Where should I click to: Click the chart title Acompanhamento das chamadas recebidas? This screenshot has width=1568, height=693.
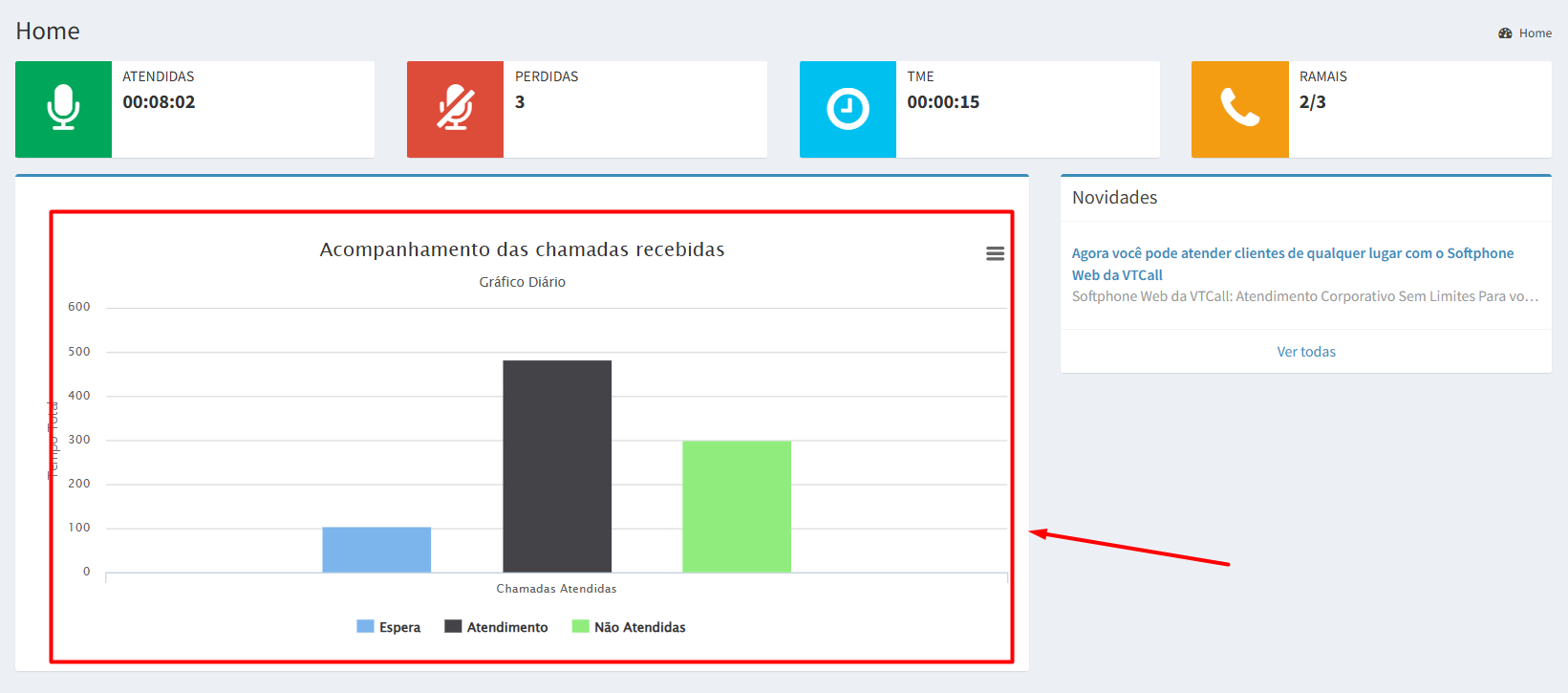click(x=522, y=249)
